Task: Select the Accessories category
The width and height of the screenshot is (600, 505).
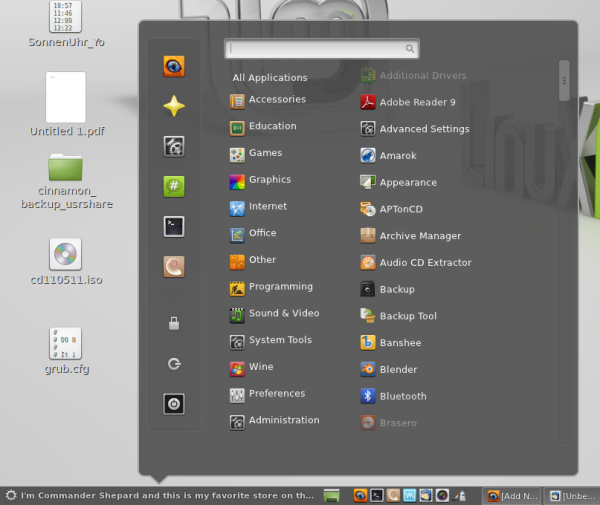Action: [x=268, y=101]
